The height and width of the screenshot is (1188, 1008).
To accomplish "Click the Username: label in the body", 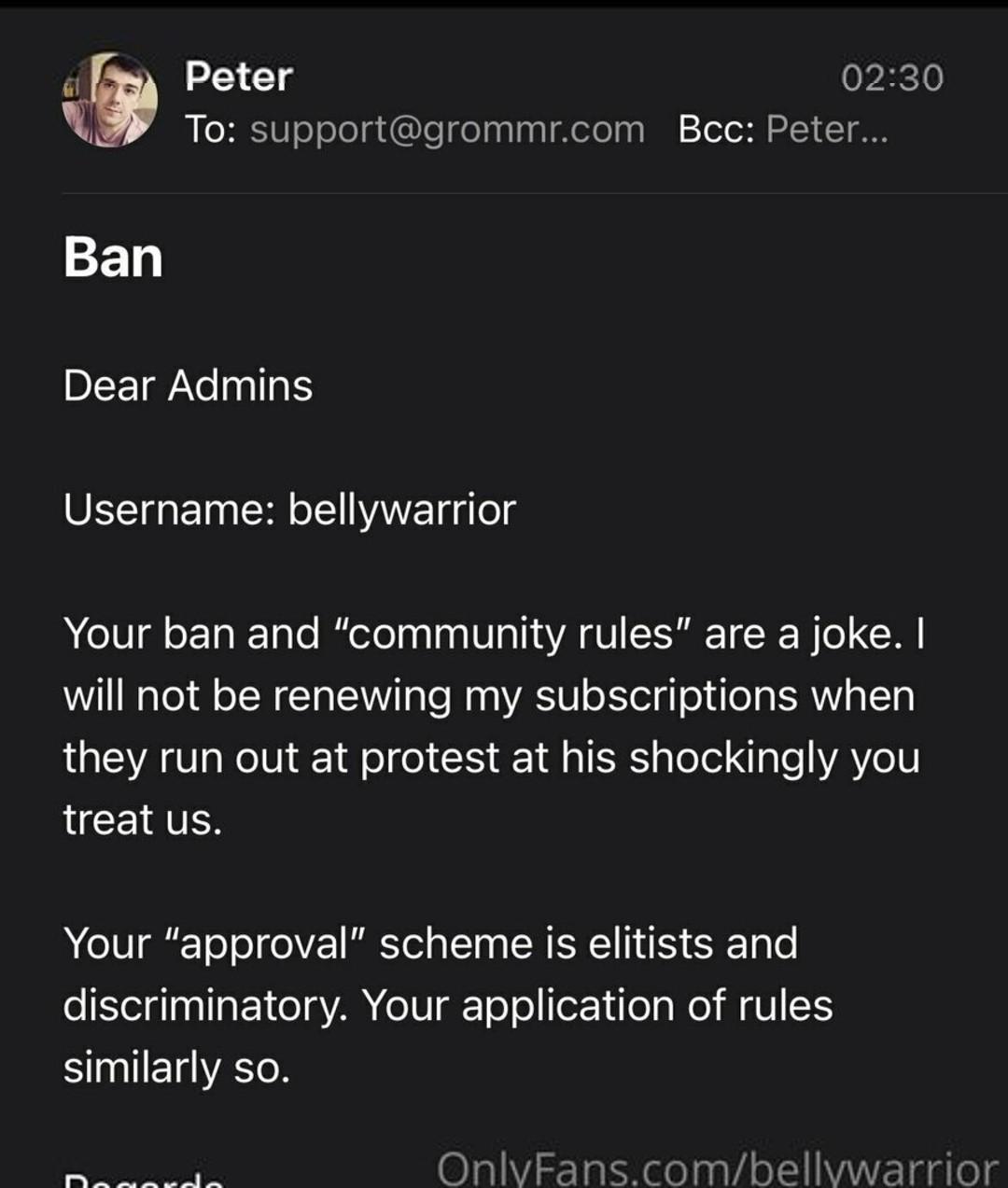I will coord(168,510).
